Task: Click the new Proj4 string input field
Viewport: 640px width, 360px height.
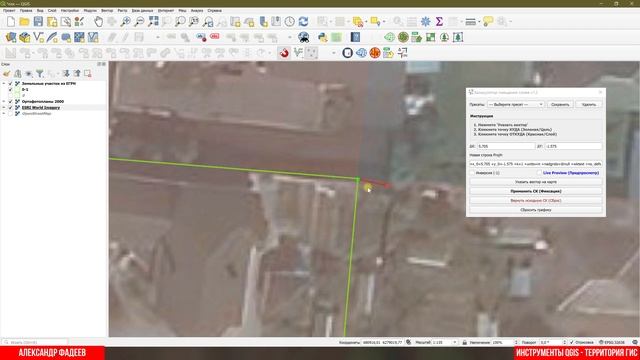Action: pos(536,164)
